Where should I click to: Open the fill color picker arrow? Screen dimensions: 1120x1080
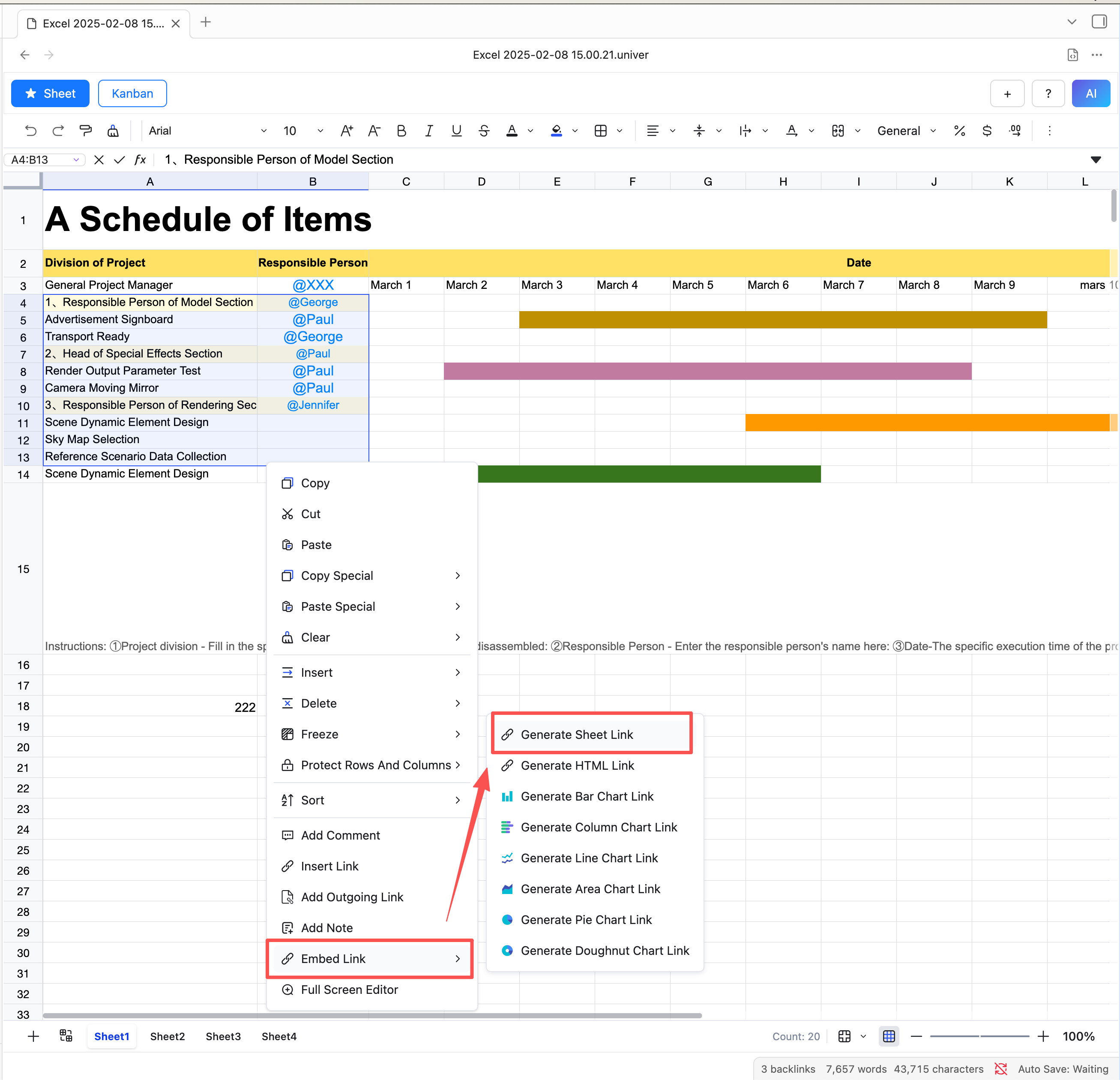[x=575, y=131]
